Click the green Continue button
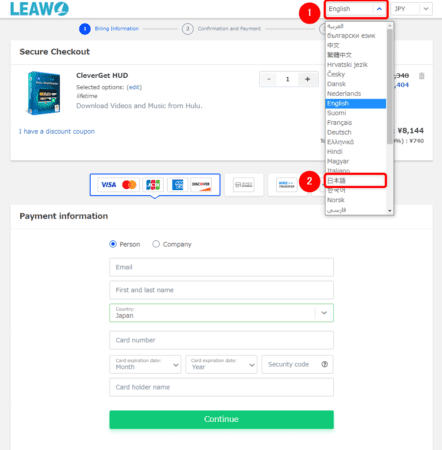Viewport: 442px width, 450px height. tap(221, 419)
